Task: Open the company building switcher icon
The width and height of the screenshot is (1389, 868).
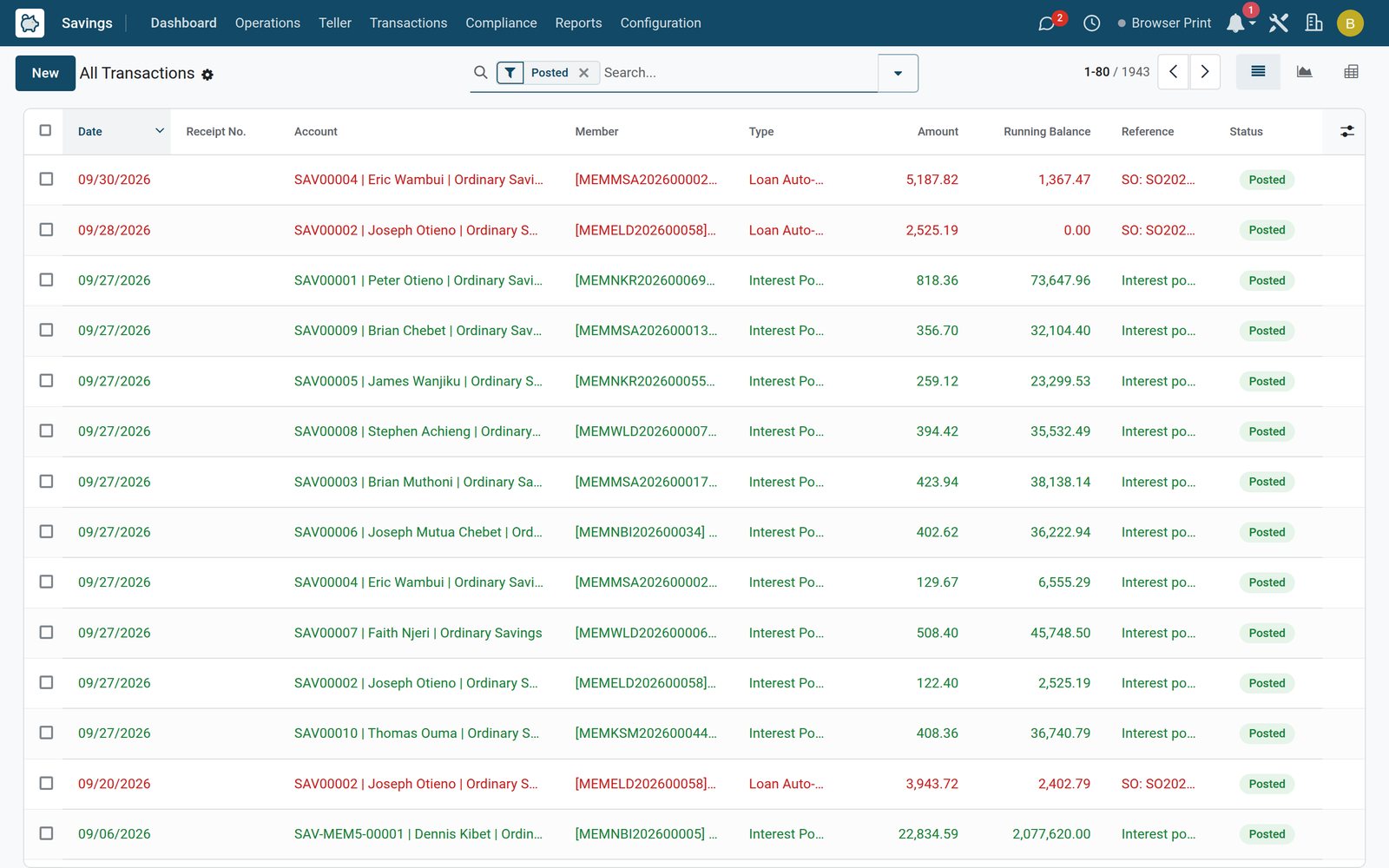Action: point(1314,23)
